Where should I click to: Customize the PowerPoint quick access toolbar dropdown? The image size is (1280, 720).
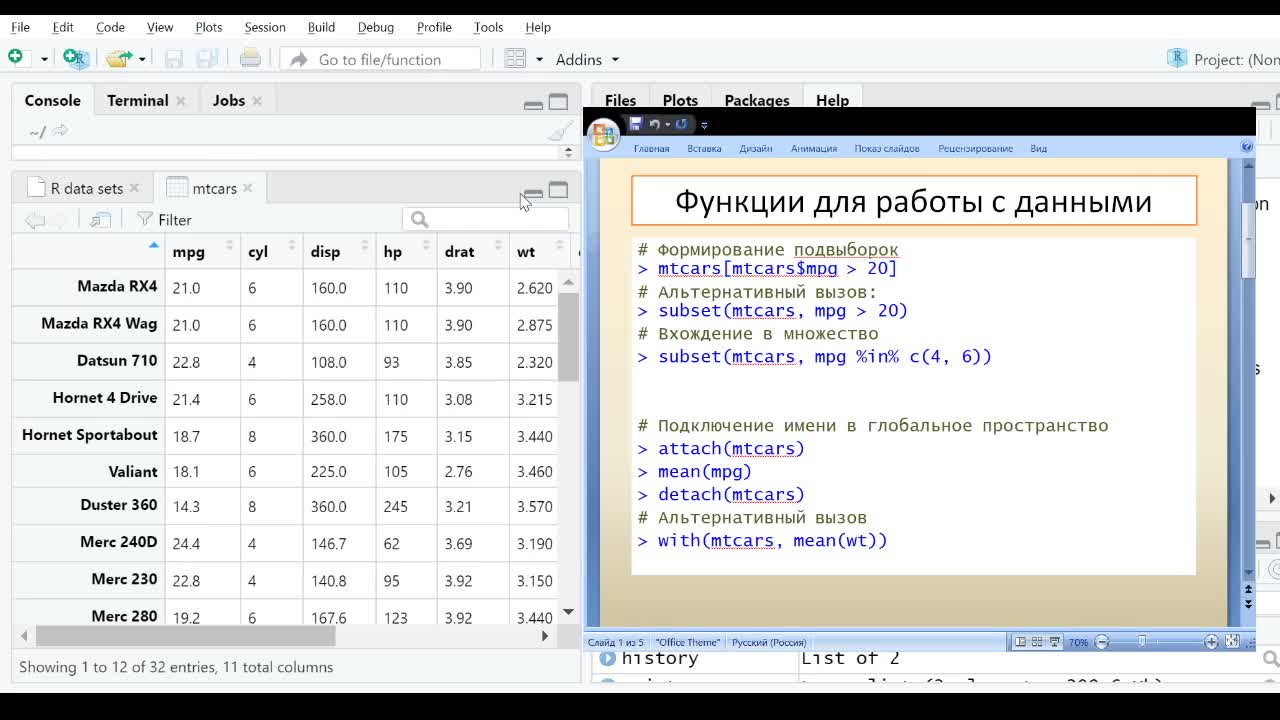click(704, 125)
